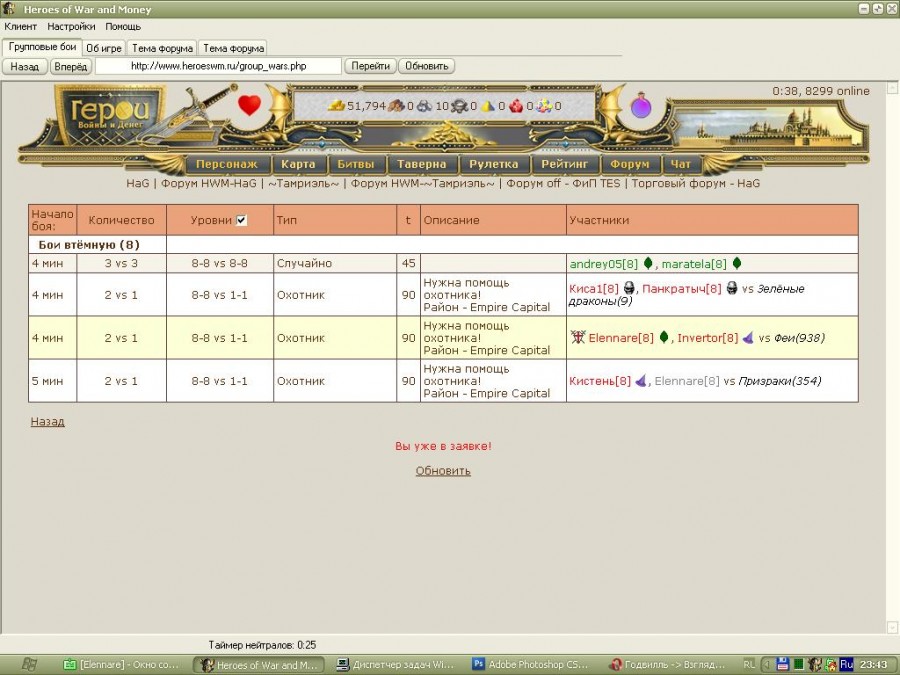
Task: Open Форум off - ФиП TES link
Action: [563, 183]
